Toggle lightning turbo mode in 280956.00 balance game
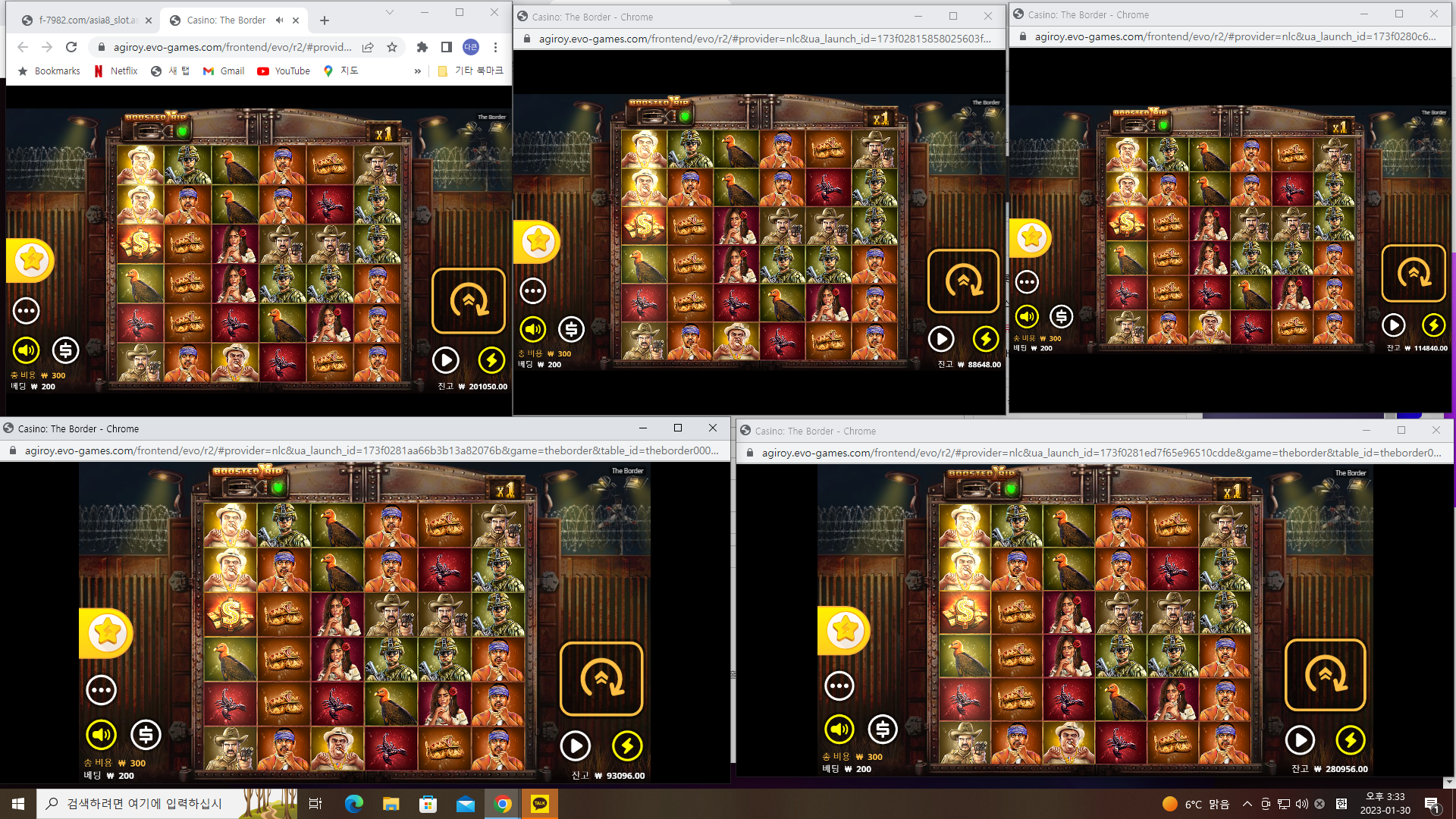 (1351, 740)
